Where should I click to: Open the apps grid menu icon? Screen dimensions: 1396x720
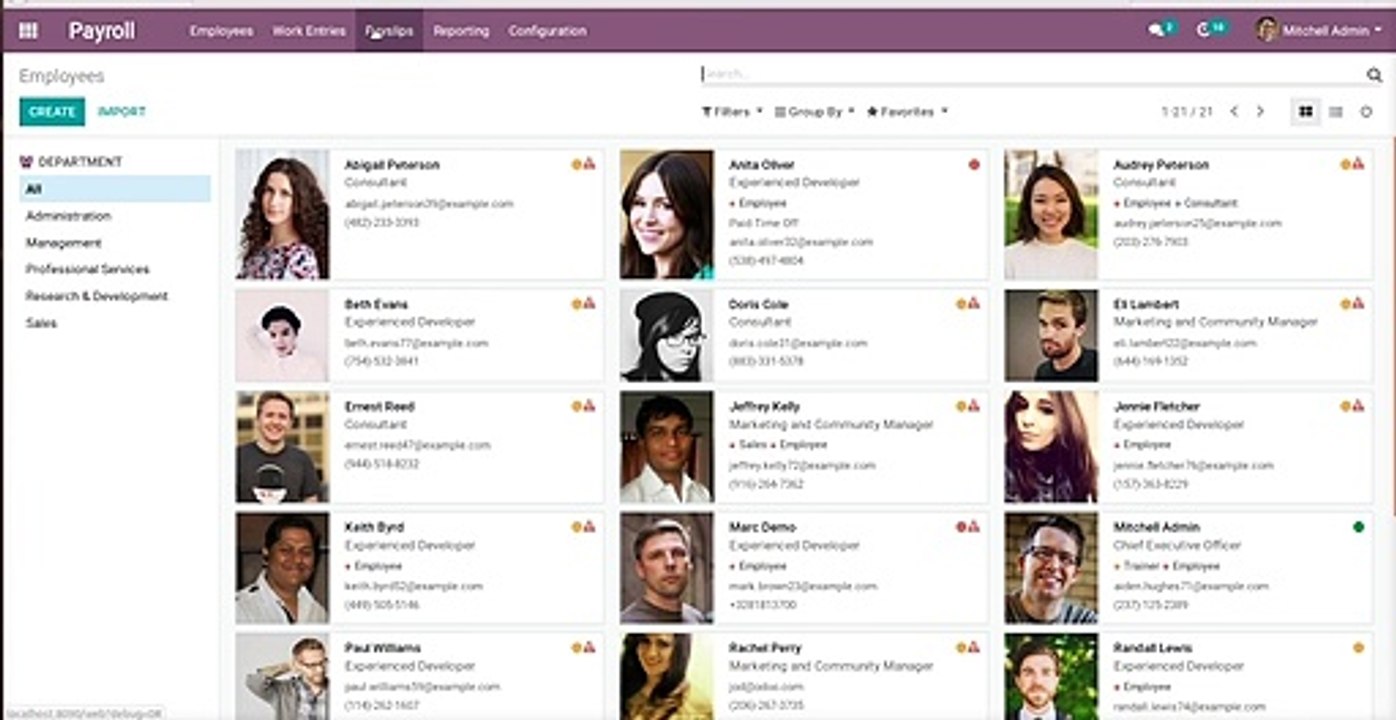click(28, 31)
